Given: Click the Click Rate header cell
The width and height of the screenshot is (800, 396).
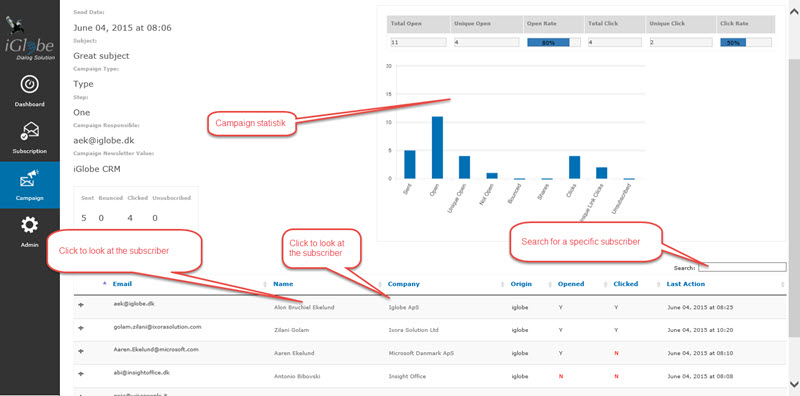Looking at the screenshot, I should click(x=746, y=24).
